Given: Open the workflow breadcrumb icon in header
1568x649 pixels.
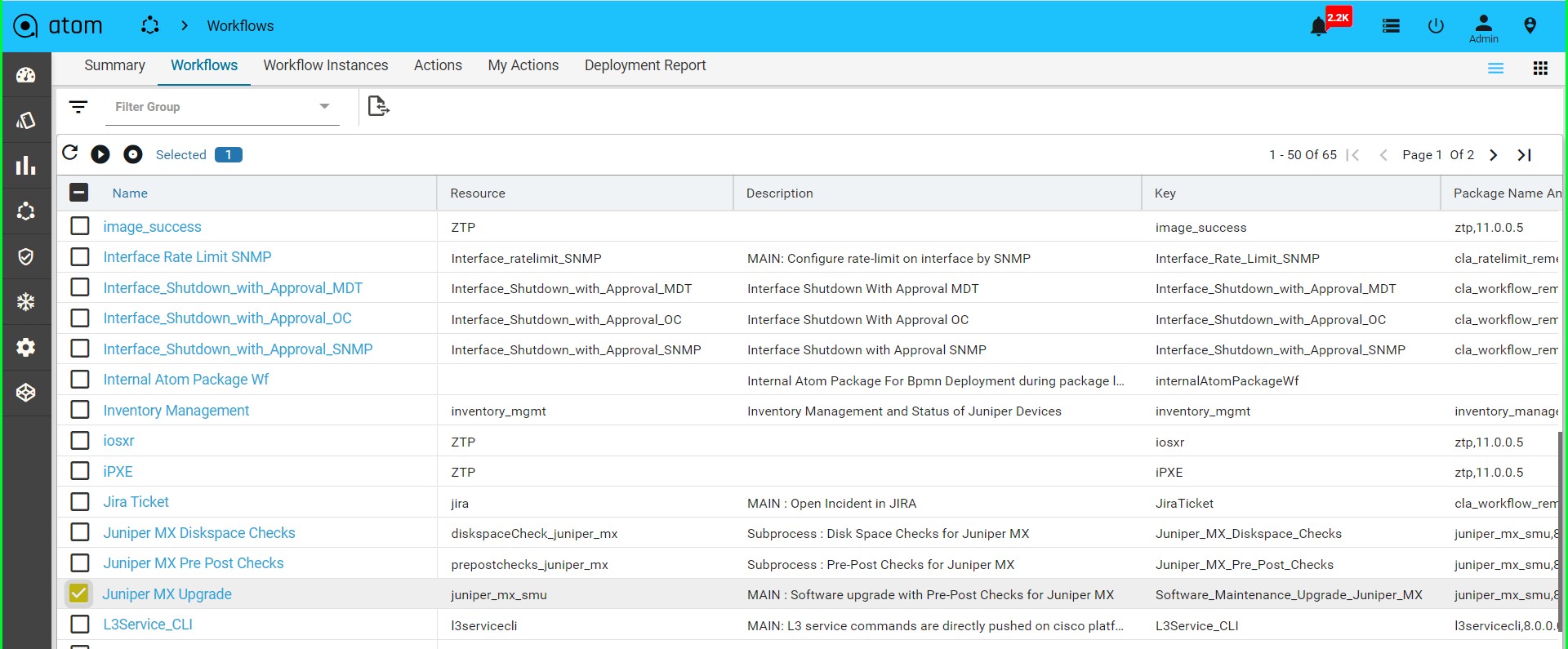Looking at the screenshot, I should click(x=150, y=25).
